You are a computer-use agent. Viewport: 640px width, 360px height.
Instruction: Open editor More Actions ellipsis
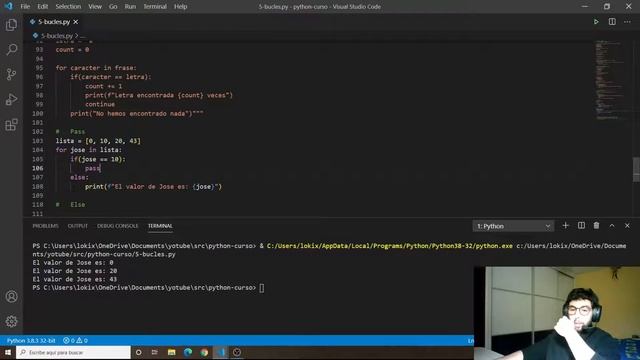point(627,22)
